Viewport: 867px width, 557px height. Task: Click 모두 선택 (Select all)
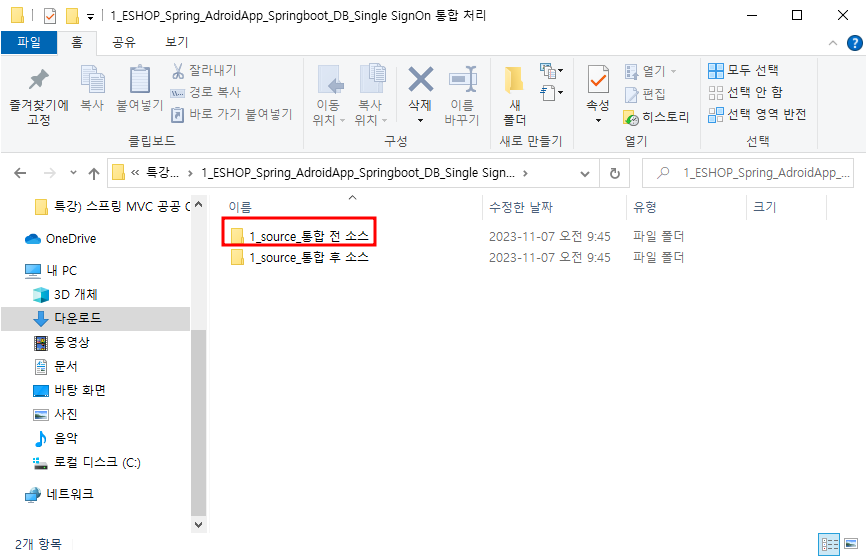pos(744,70)
